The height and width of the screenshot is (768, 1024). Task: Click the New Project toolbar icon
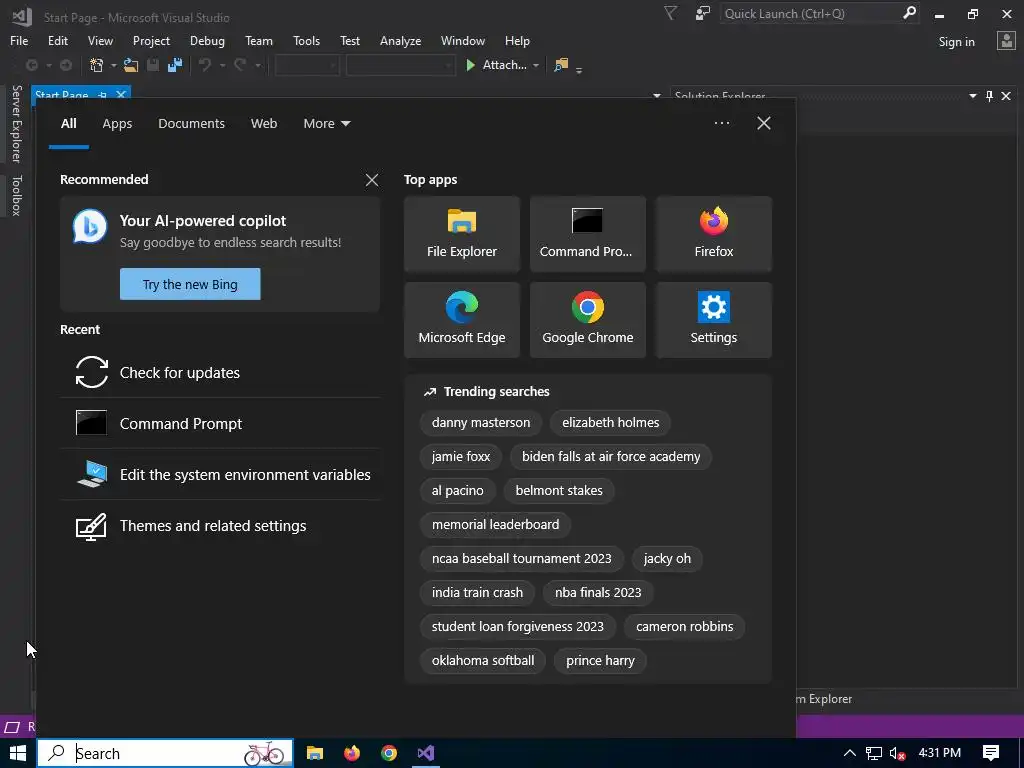(97, 65)
